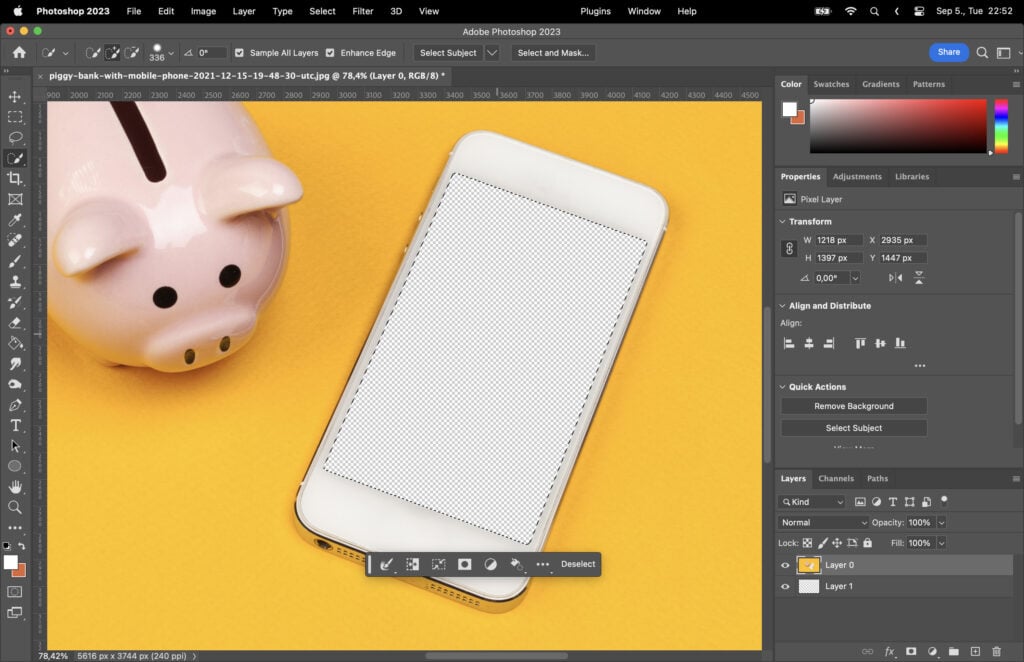Image resolution: width=1024 pixels, height=662 pixels.
Task: Create a new layer in the Layers panel
Action: tap(975, 651)
